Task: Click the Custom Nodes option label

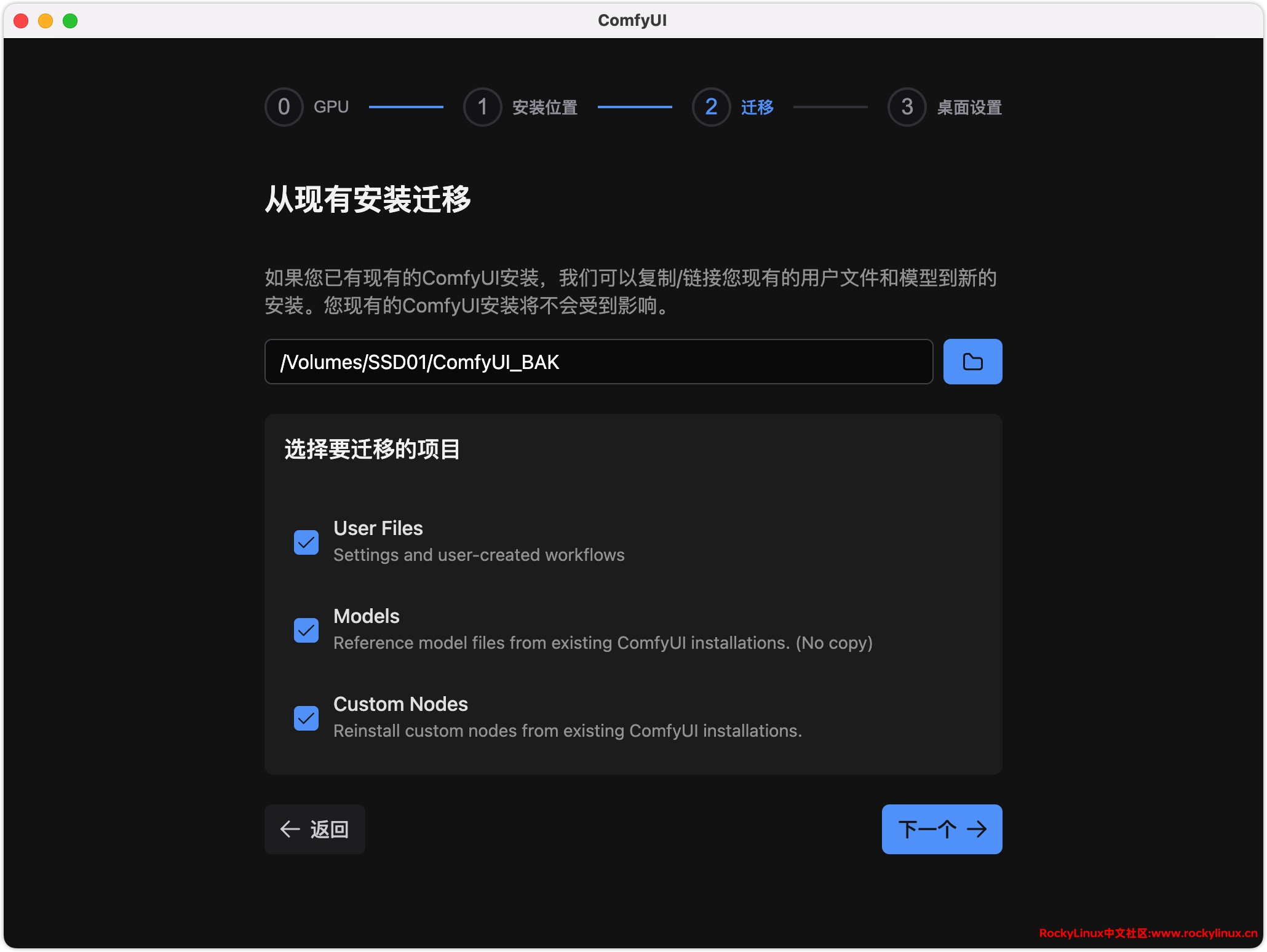Action: 400,704
